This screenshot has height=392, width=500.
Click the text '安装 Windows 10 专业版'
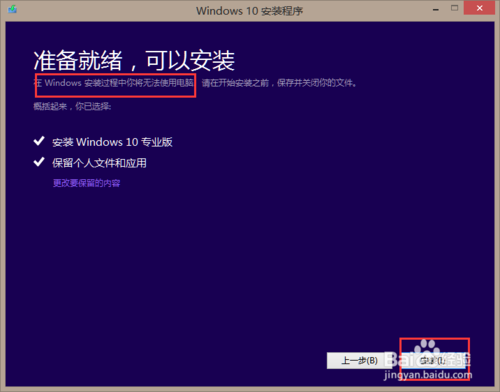[x=112, y=142]
